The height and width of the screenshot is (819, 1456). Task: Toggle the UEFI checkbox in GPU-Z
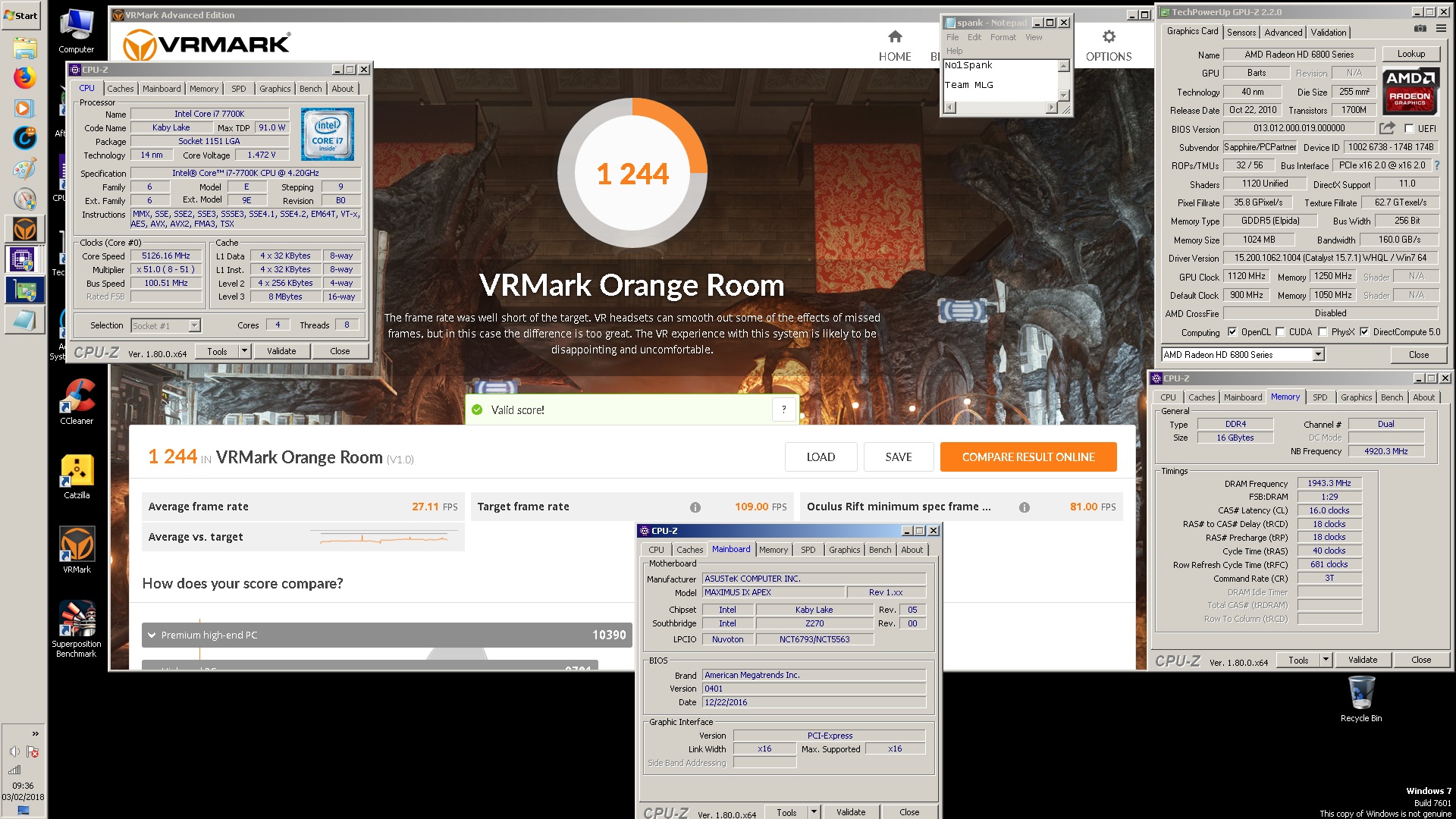click(x=1409, y=128)
